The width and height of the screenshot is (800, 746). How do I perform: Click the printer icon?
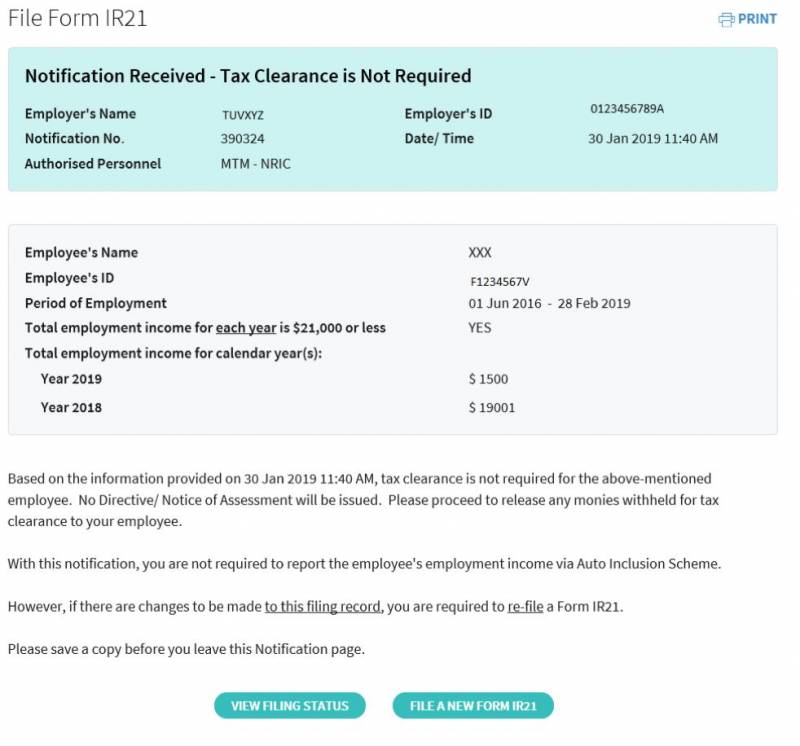[x=726, y=20]
